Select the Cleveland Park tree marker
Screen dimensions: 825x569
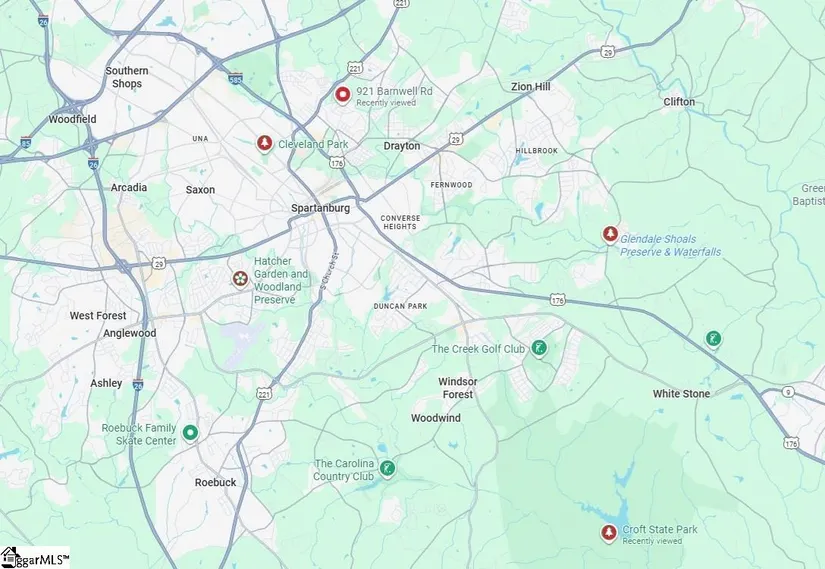265,143
